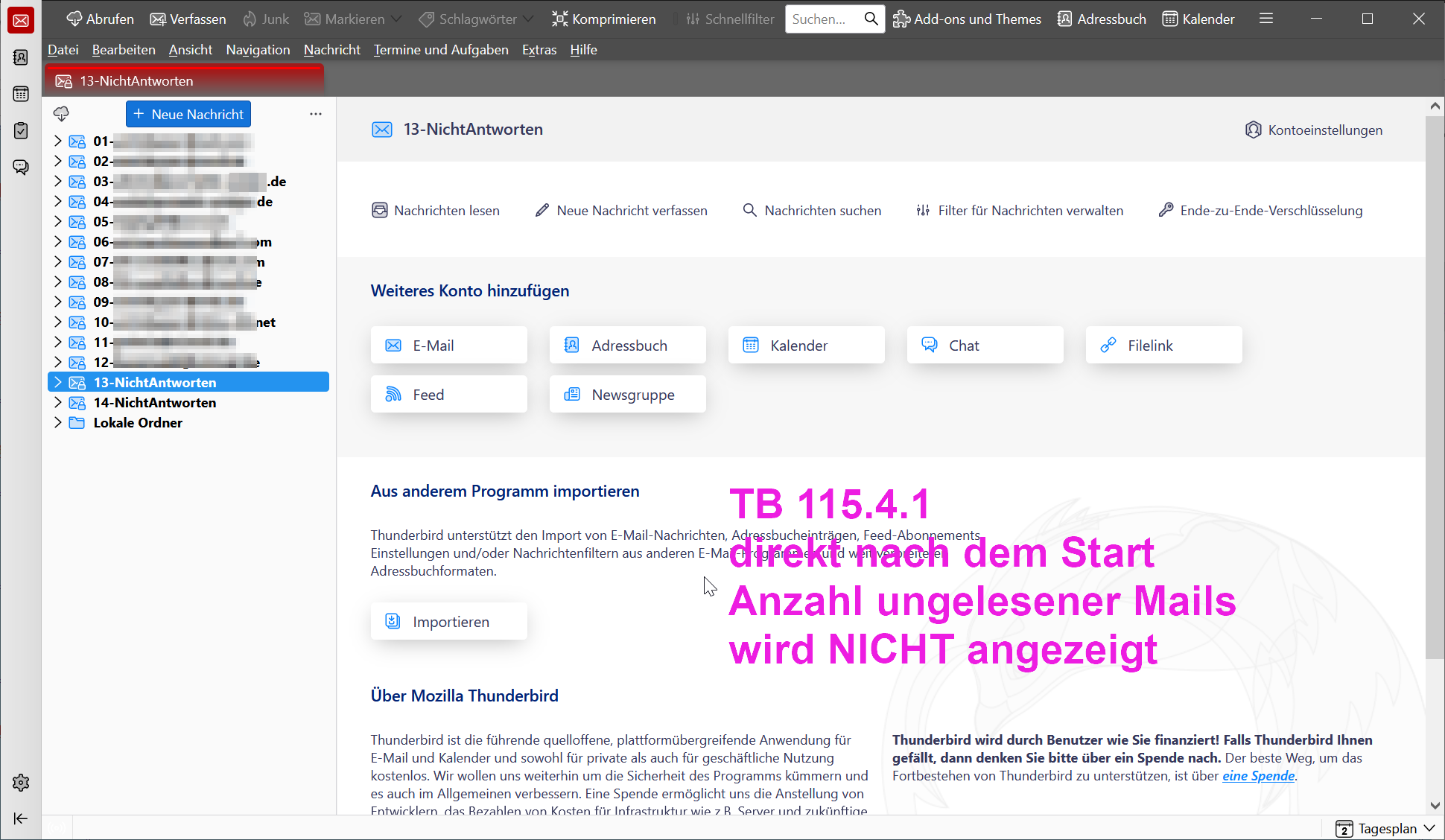
Task: Open folder pane options three dots
Action: click(316, 114)
